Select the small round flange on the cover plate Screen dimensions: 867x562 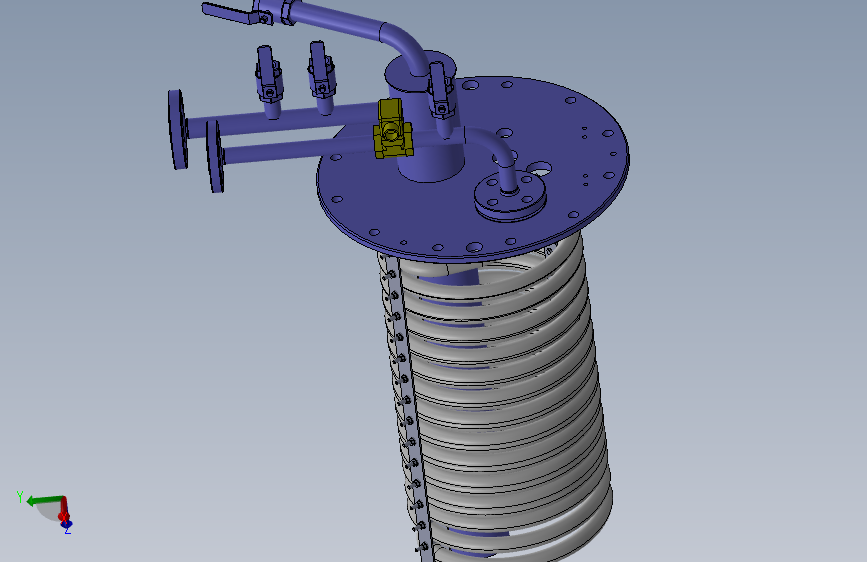click(x=510, y=196)
